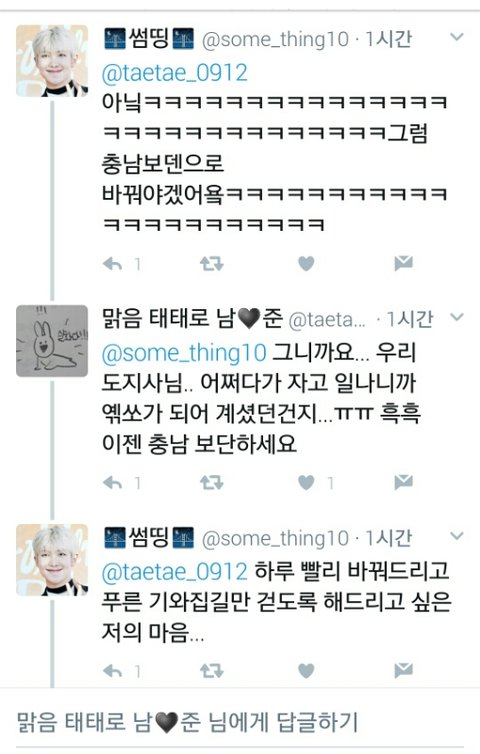Open @some_thing10 mention in middle tweet
Viewport: 480px width, 754px height.
coord(184,353)
